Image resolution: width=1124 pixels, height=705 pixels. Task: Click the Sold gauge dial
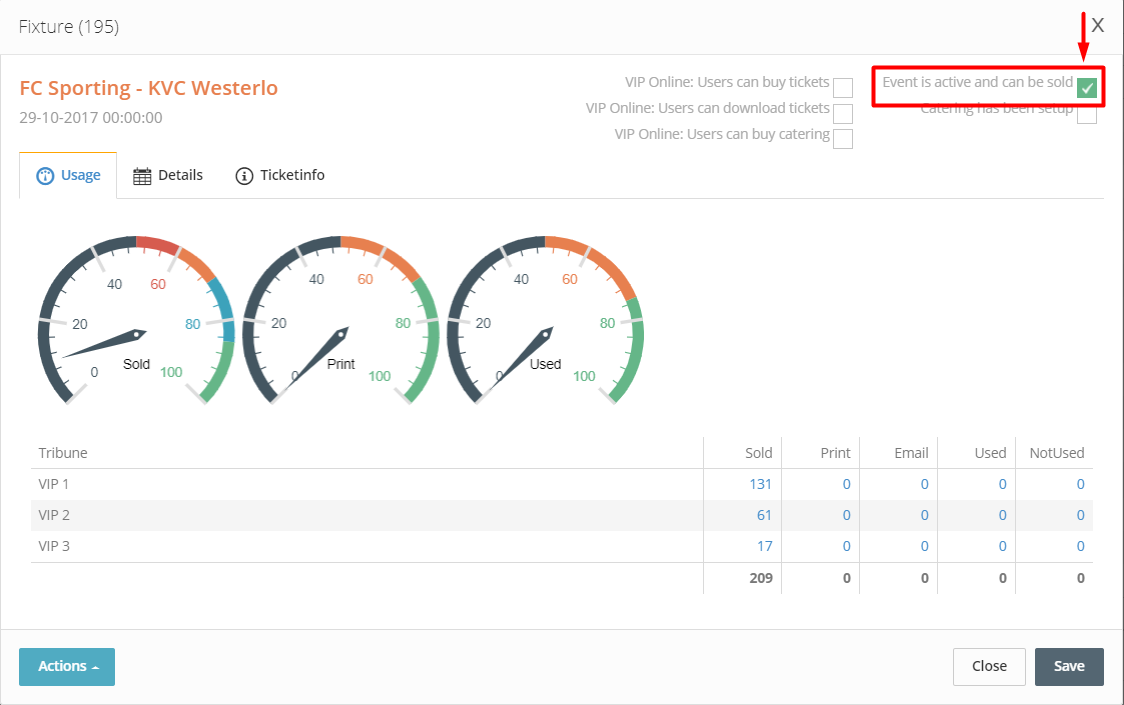(x=136, y=320)
